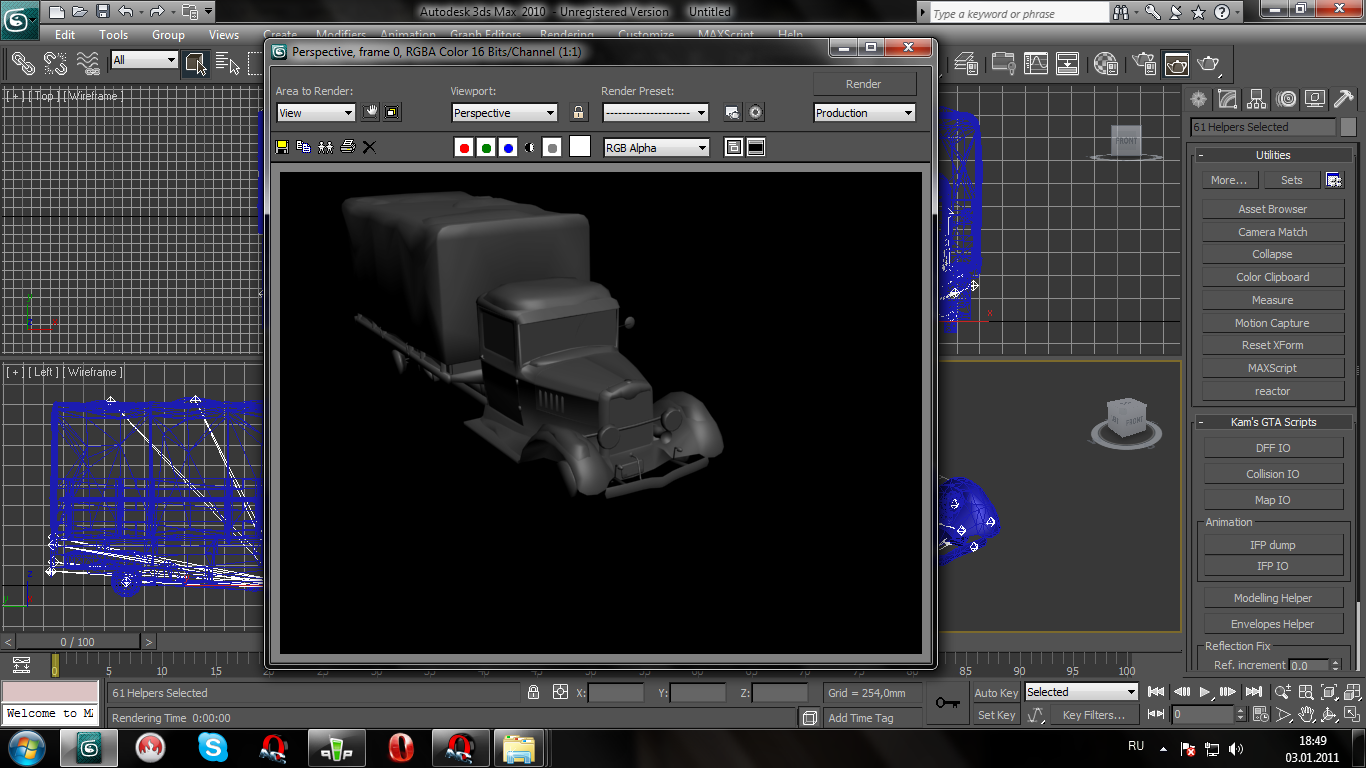Open the Tools menu
Image resolution: width=1366 pixels, height=768 pixels.
[x=113, y=34]
